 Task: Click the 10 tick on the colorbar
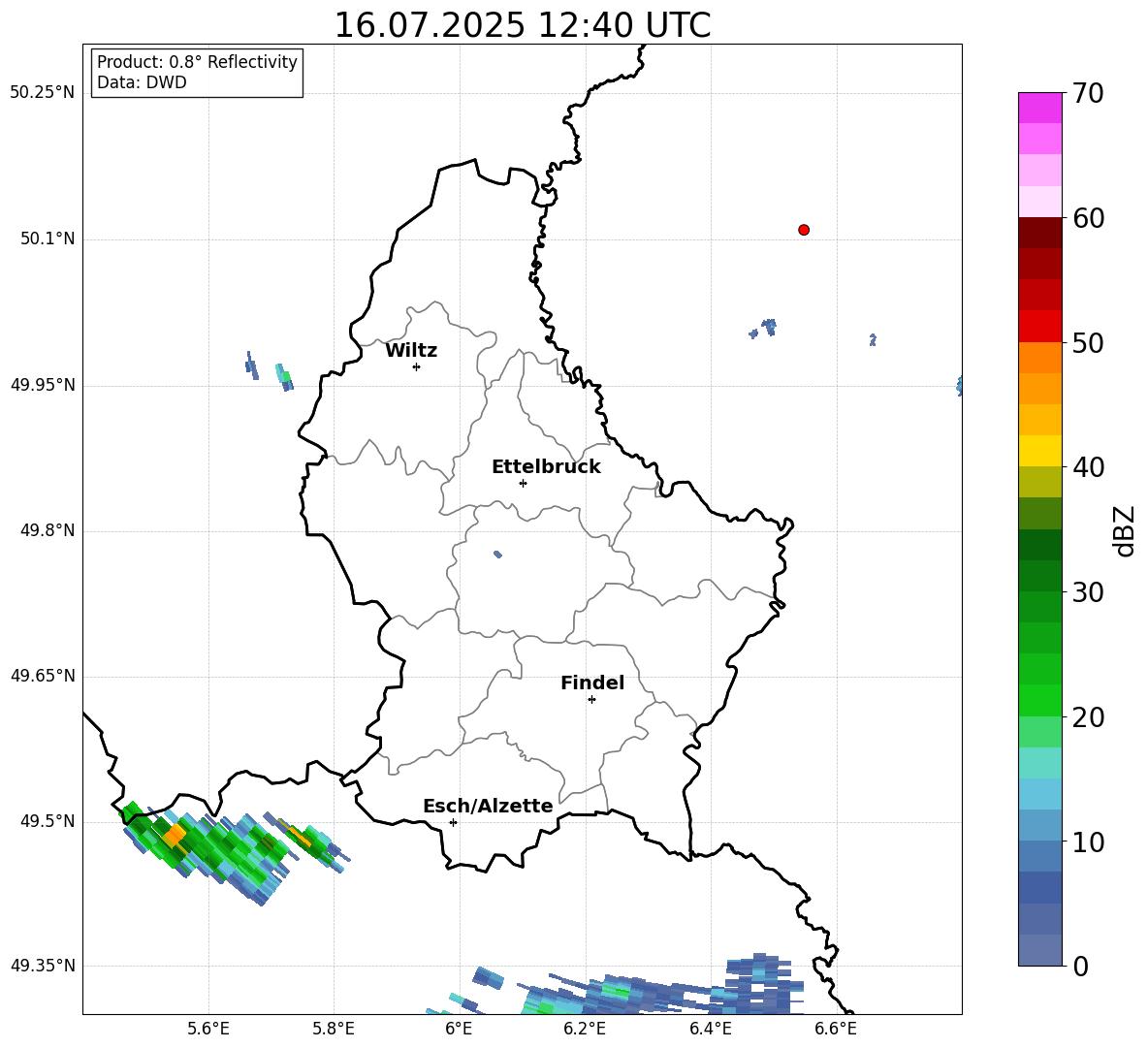pyautogui.click(x=1088, y=842)
